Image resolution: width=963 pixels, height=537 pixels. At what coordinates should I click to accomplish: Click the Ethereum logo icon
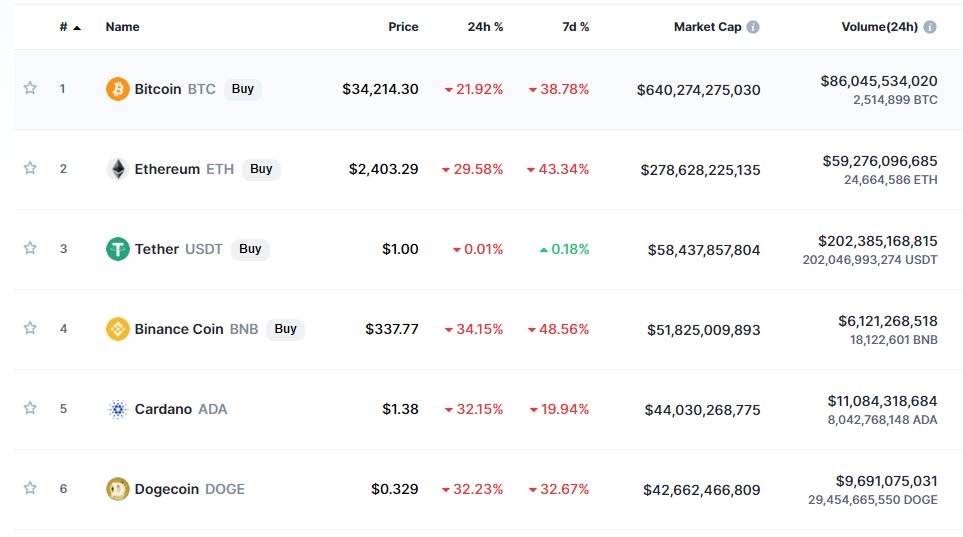[x=118, y=169]
